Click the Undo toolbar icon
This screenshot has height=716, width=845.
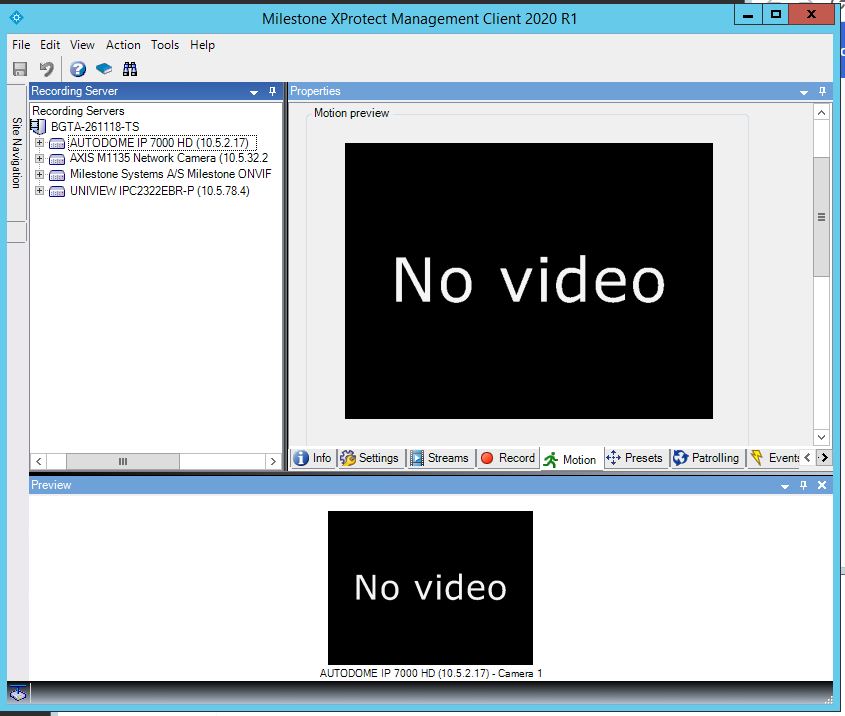click(x=46, y=69)
